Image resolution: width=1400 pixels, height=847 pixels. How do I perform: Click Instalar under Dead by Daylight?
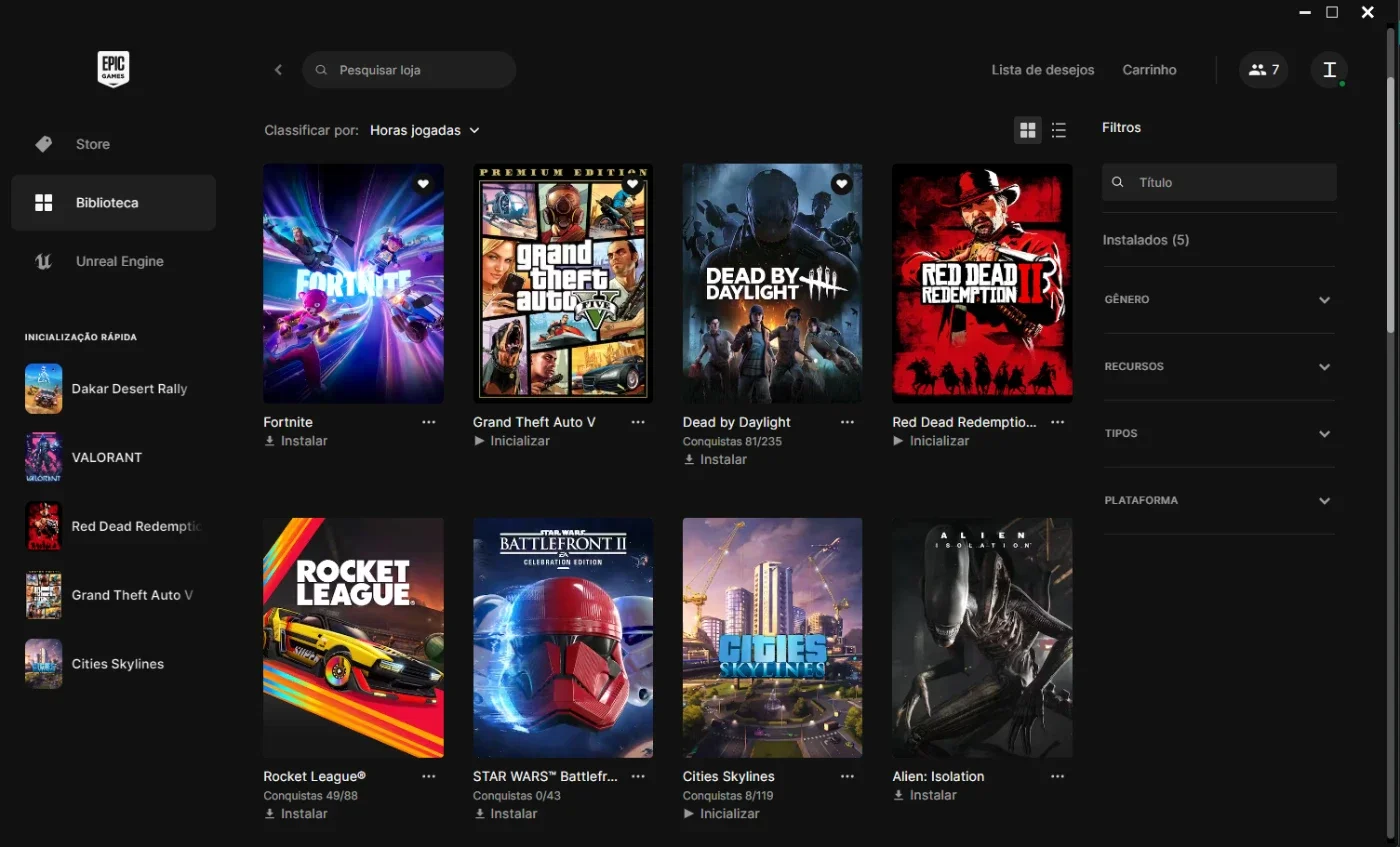pyautogui.click(x=715, y=460)
